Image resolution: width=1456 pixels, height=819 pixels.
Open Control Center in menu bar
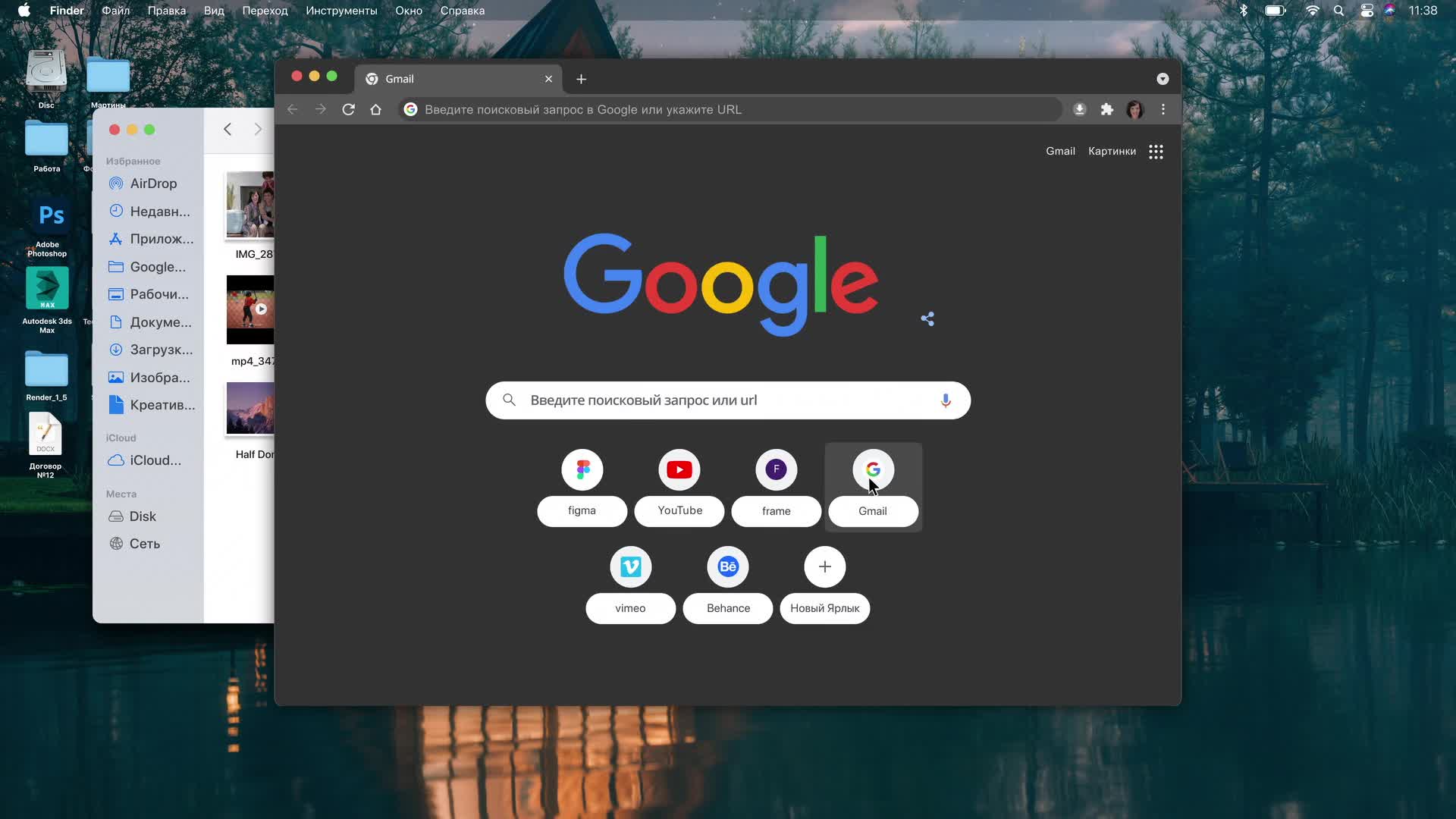coord(1367,11)
